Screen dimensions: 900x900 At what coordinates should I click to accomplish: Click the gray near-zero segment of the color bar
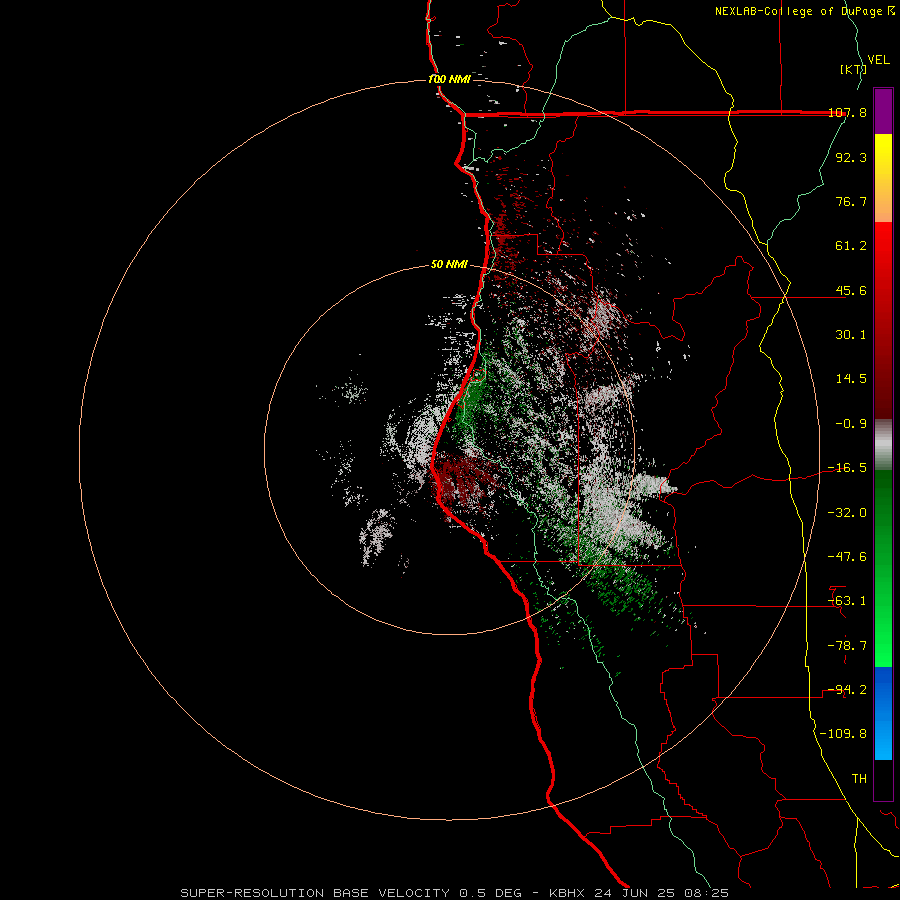click(883, 445)
